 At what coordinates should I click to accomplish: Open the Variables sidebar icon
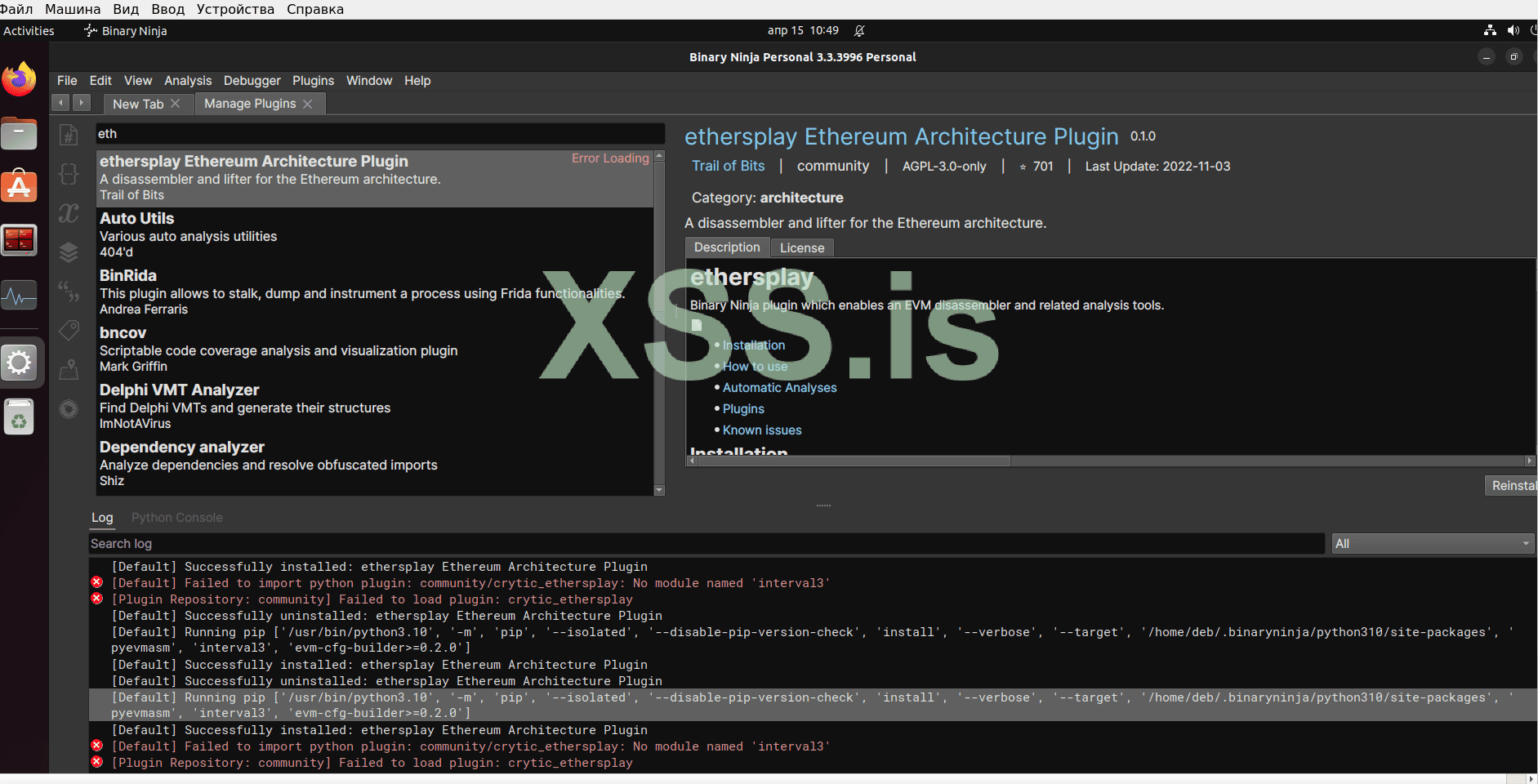click(x=69, y=213)
